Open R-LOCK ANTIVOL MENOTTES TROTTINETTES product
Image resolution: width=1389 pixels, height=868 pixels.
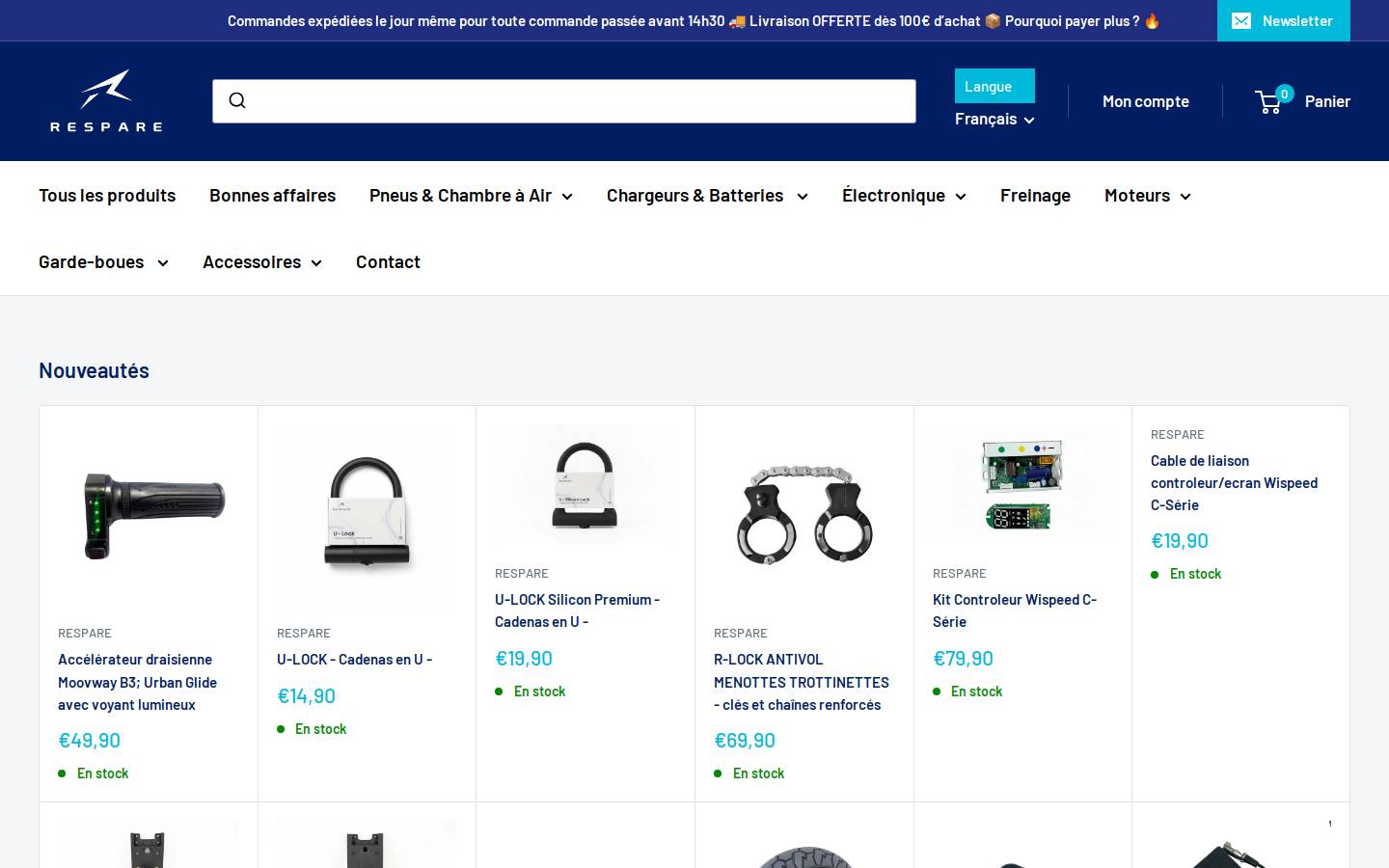802,682
